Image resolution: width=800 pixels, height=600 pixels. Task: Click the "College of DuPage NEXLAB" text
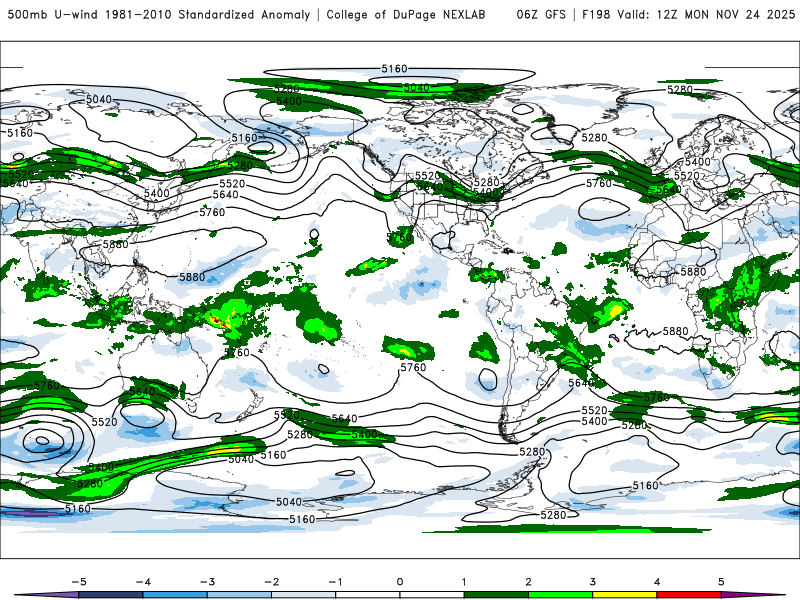click(406, 15)
